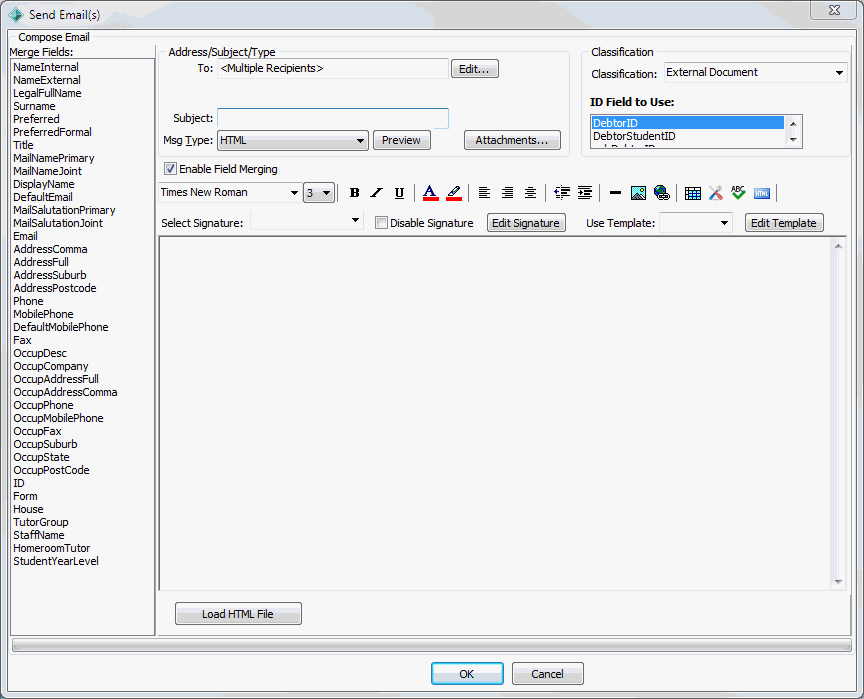Select DefaultEmail merge field

pos(43,197)
